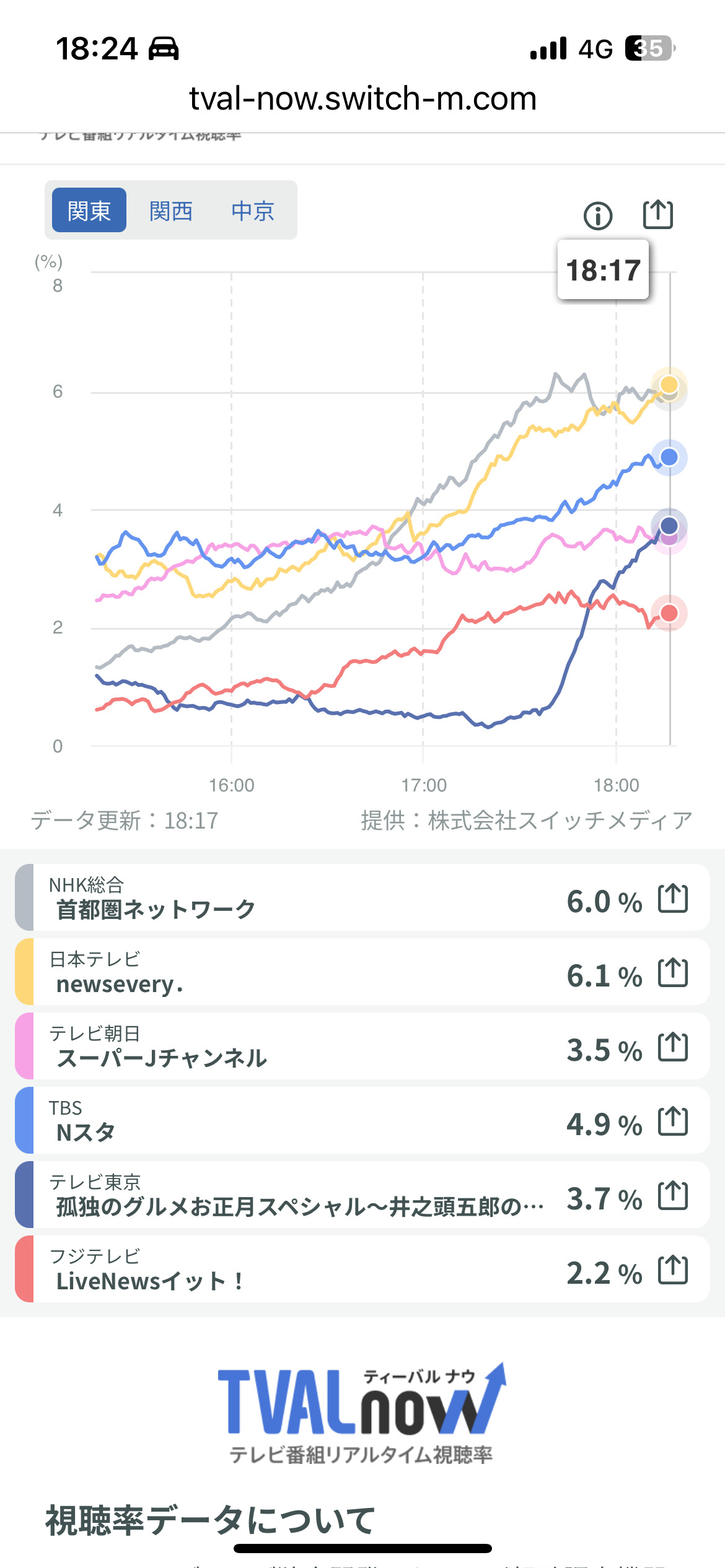Share TBS Nスタ rating
The height and width of the screenshot is (1568, 725).
coord(673,1122)
